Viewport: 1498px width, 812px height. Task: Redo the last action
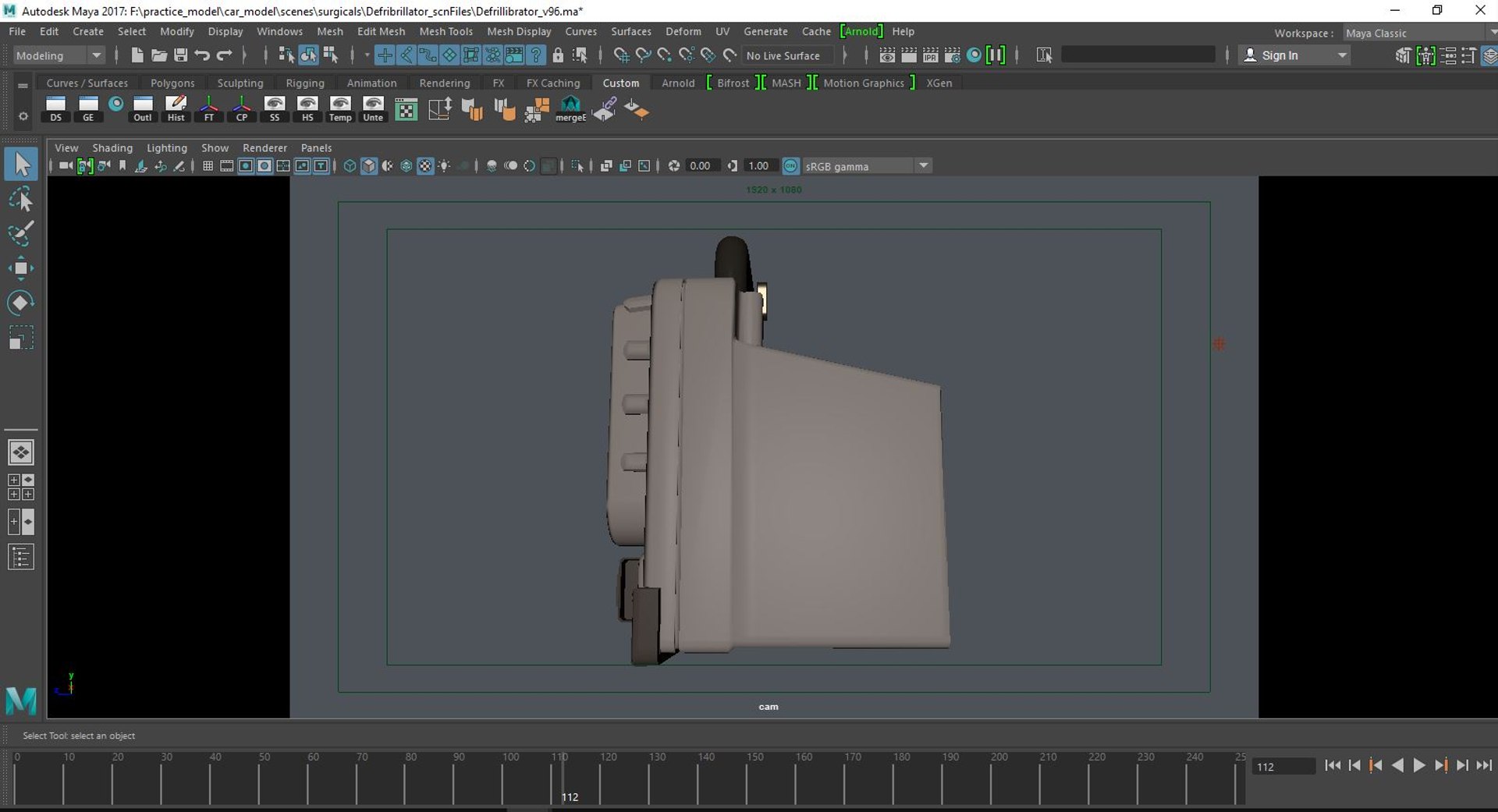tap(224, 55)
